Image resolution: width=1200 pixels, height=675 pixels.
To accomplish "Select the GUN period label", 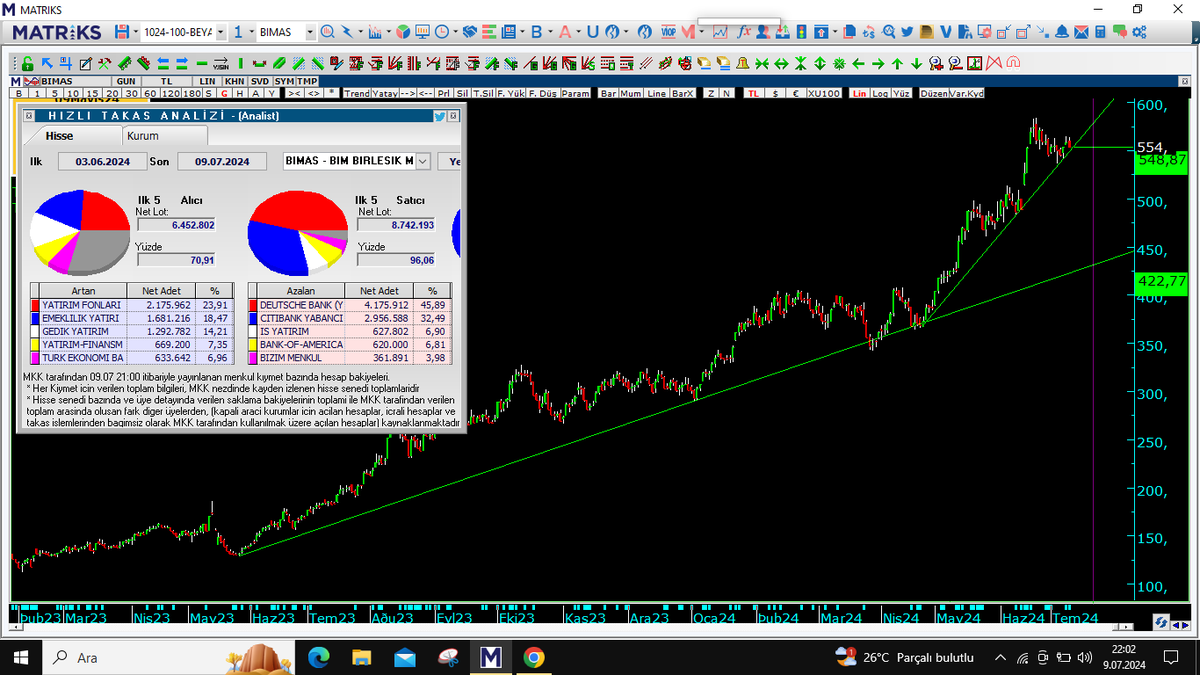I will [x=126, y=81].
